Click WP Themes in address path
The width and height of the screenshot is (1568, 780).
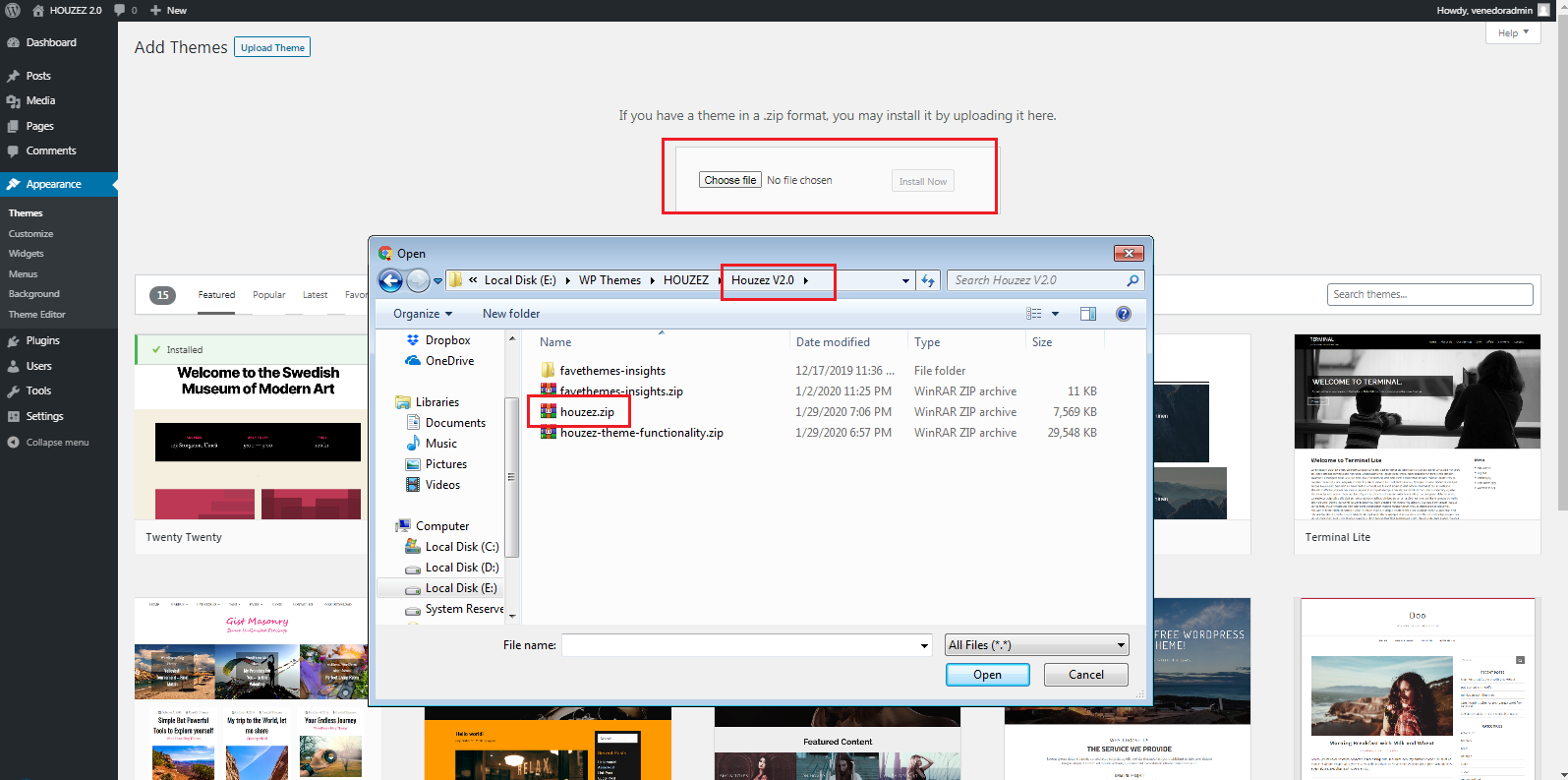coord(610,280)
